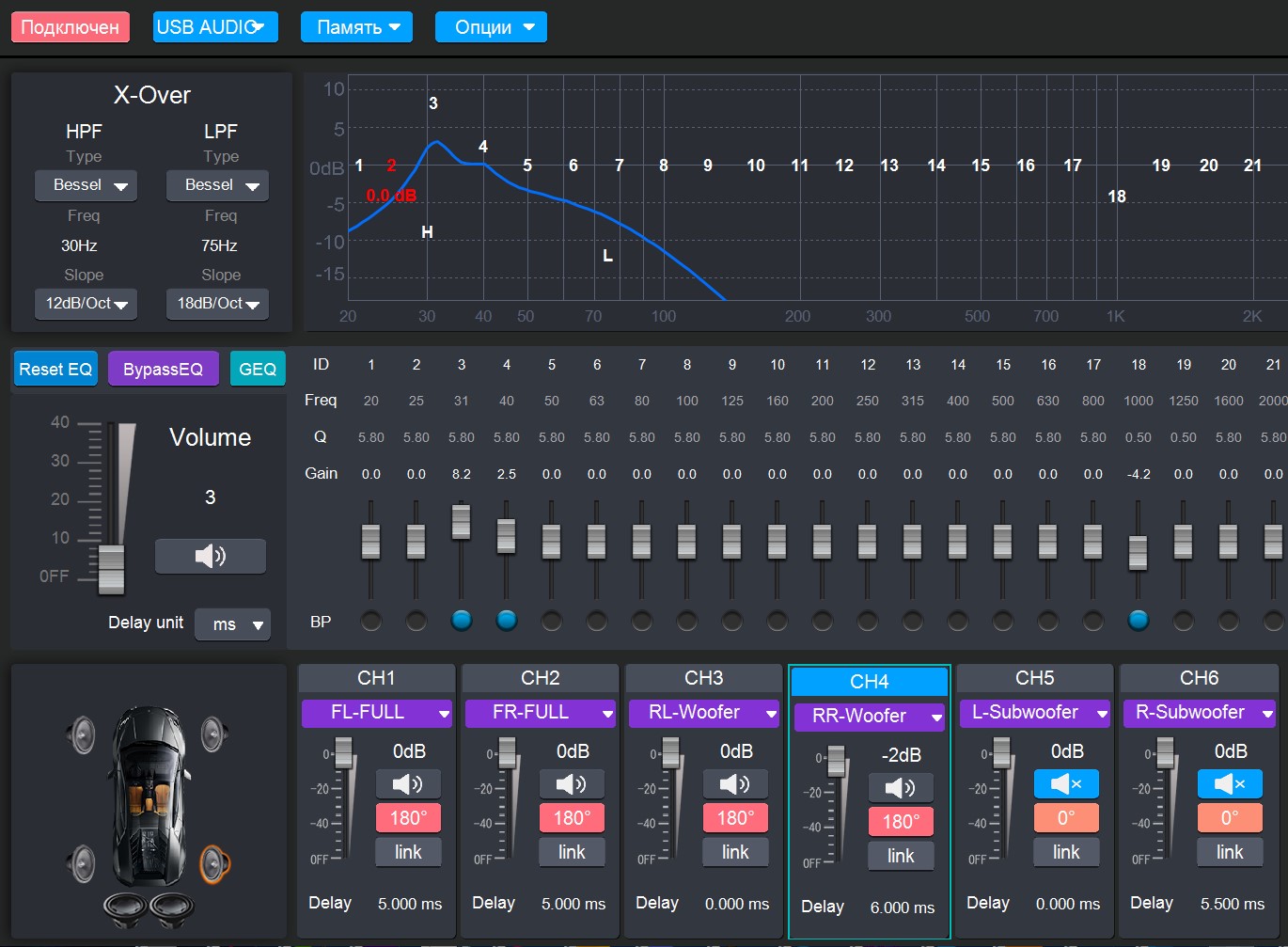This screenshot has width=1288, height=947.
Task: Mute CH1 using its speaker icon
Action: (x=408, y=784)
